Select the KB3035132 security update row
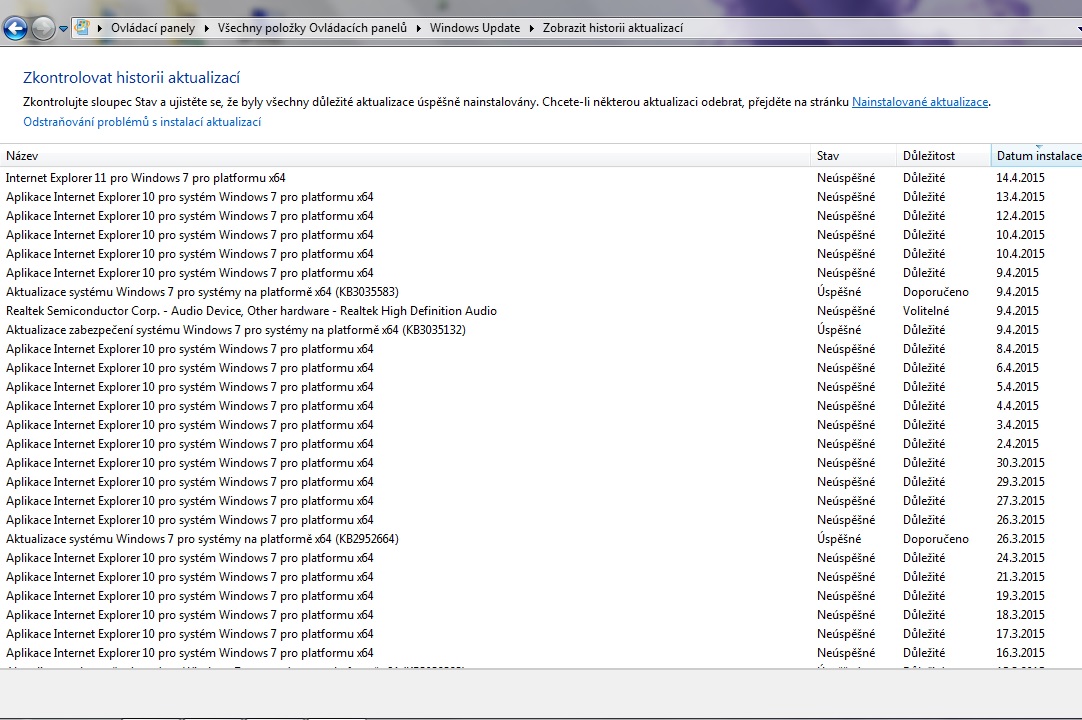This screenshot has height=720, width=1082. [541, 330]
